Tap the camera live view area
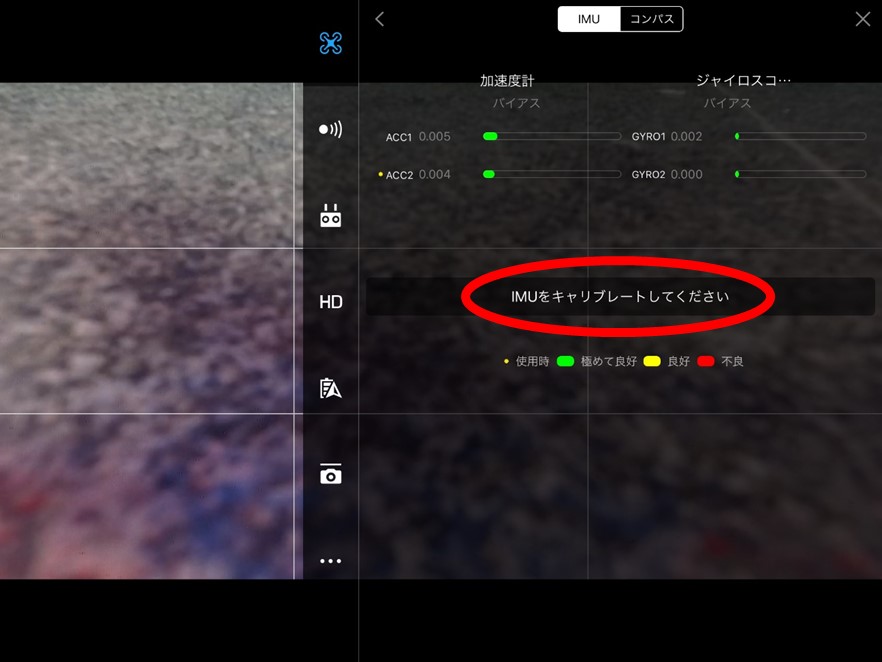 coord(151,331)
